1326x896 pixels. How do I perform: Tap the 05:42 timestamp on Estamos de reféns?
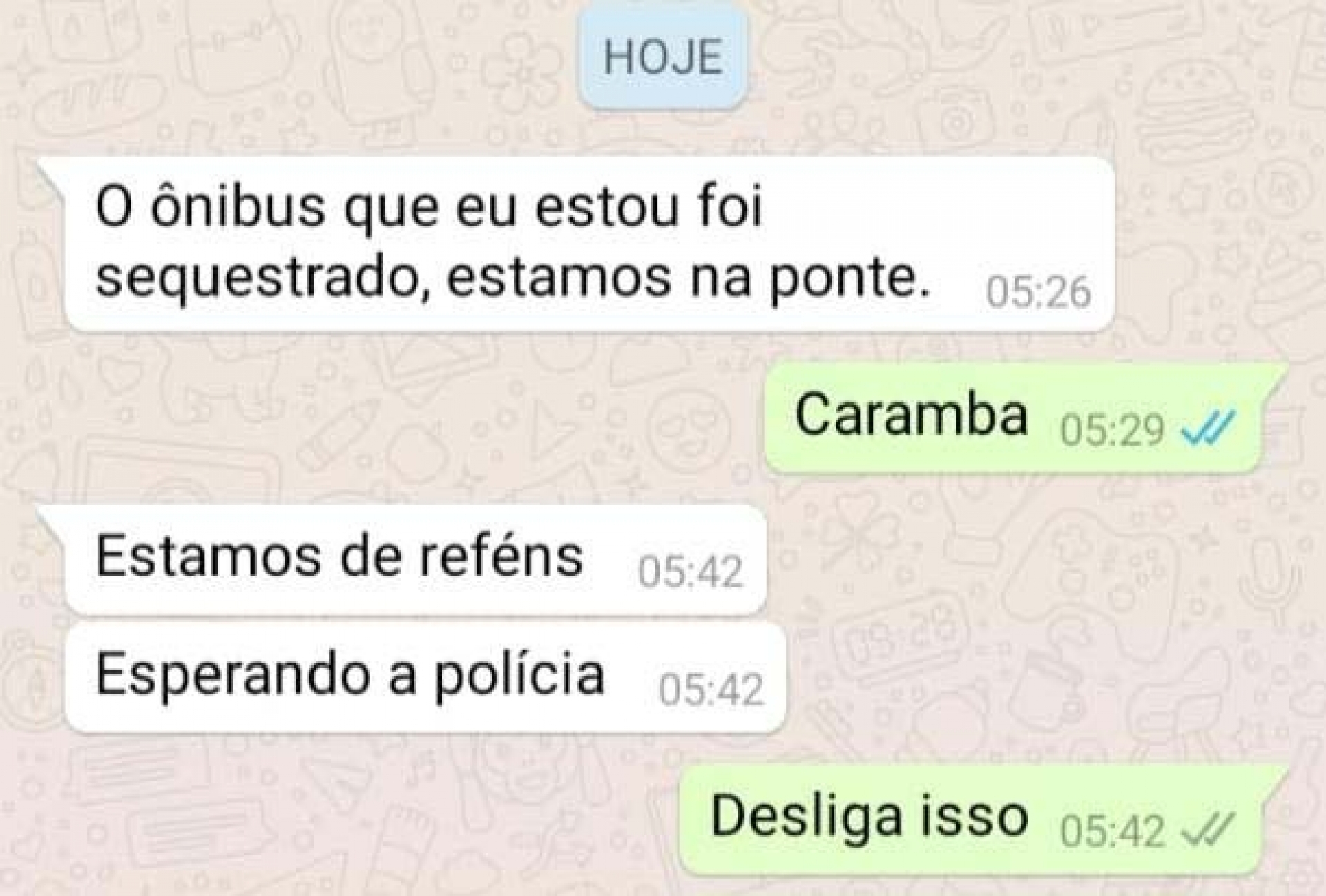coord(690,572)
